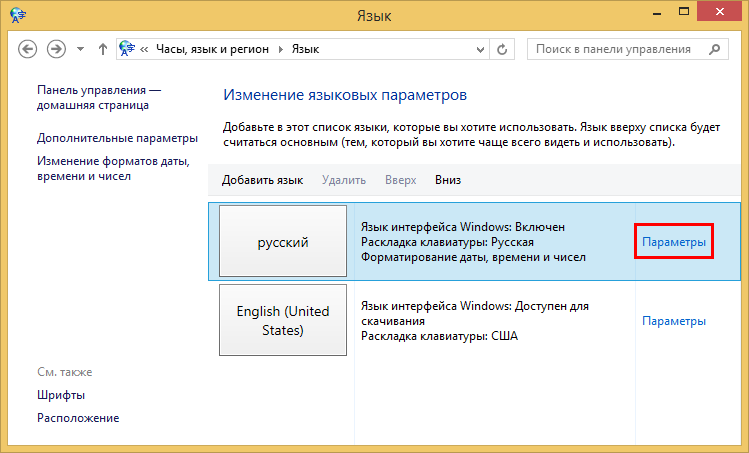Open the 'Расположение' link

78,418
